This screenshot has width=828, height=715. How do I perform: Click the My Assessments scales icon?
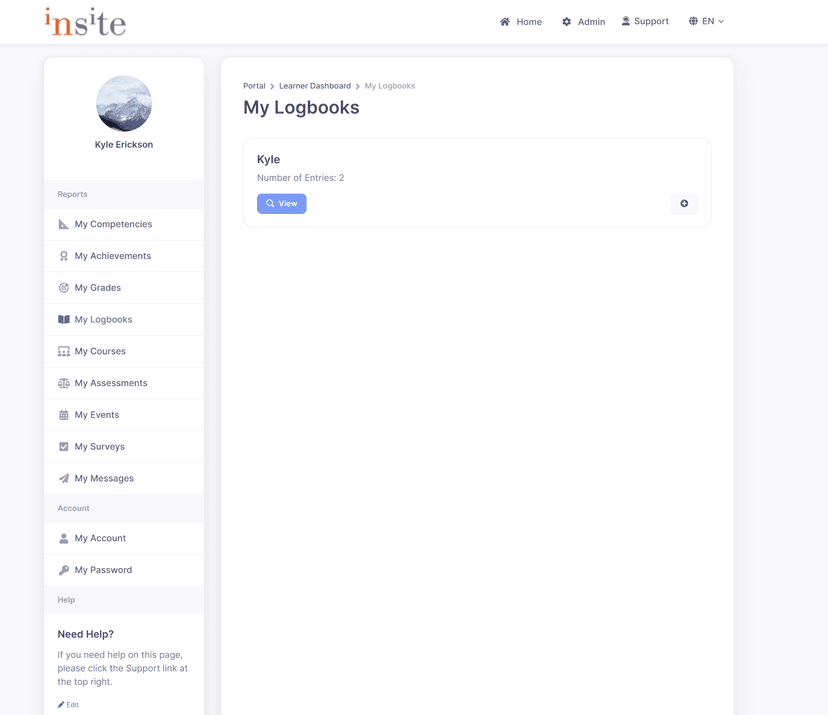64,383
